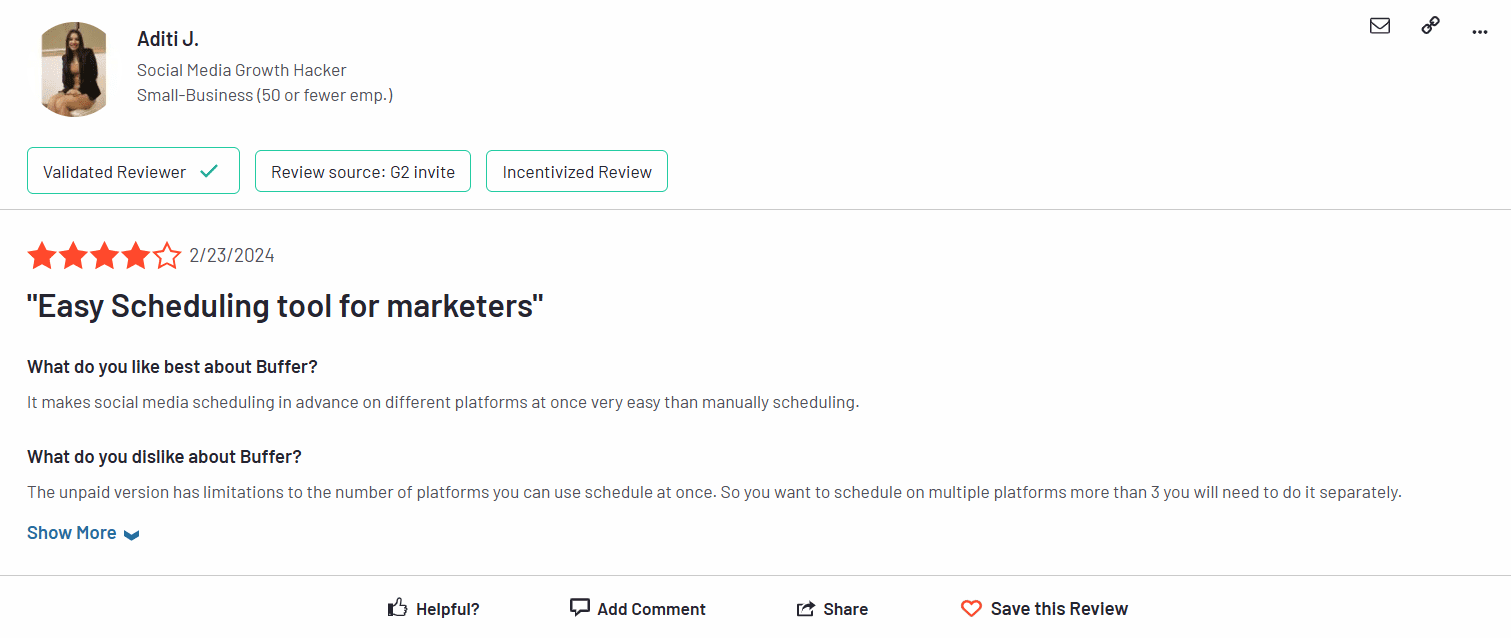Click the thumbs-up Helpful icon
The height and width of the screenshot is (638, 1511).
pyautogui.click(x=397, y=608)
